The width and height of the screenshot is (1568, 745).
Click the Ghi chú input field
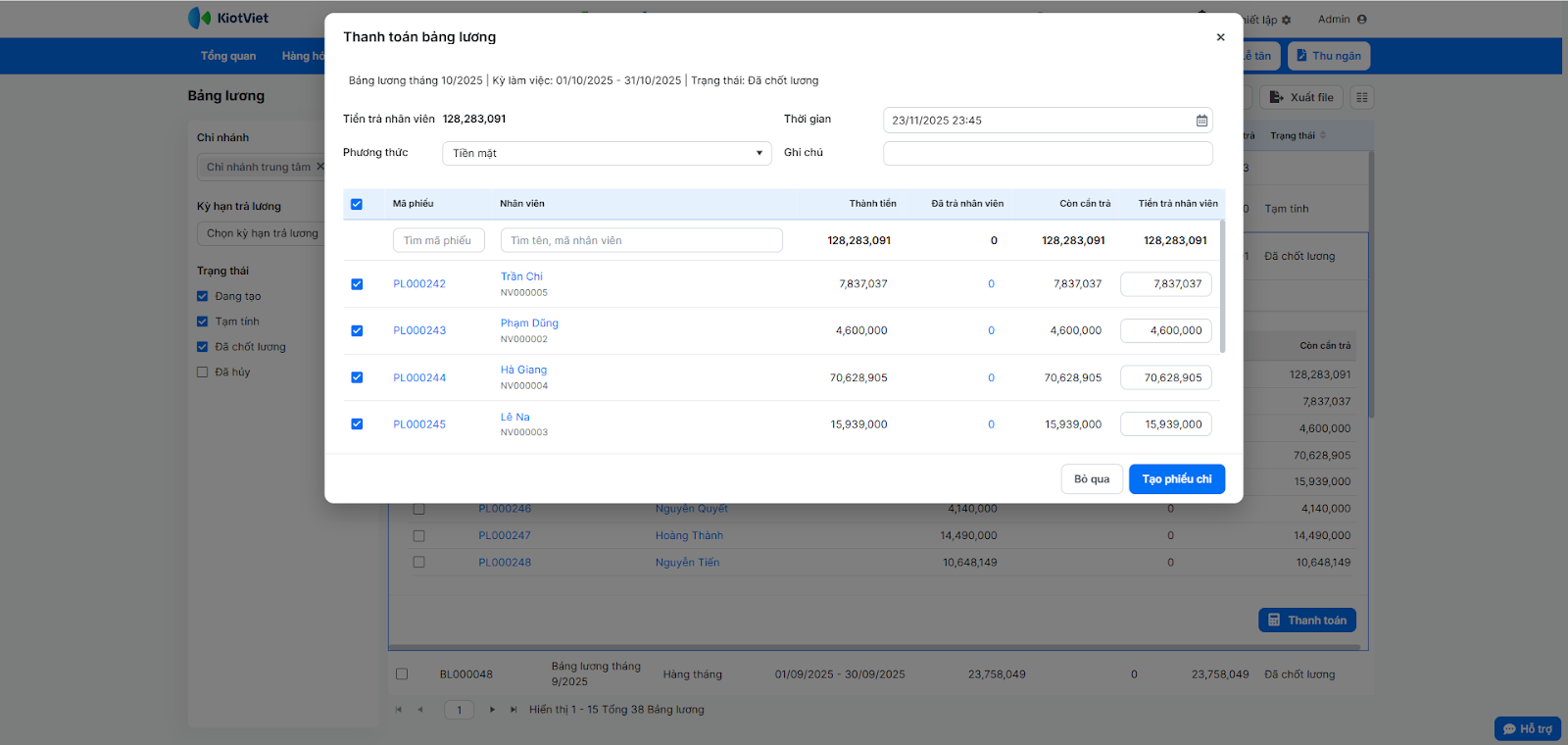(x=1047, y=153)
